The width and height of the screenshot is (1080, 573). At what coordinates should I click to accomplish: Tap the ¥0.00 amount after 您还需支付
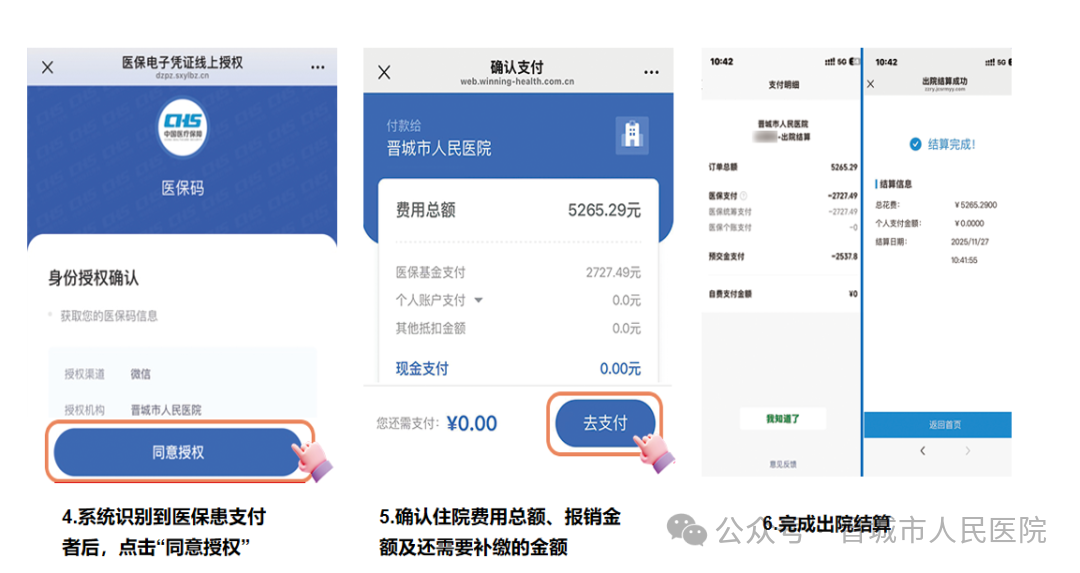(472, 423)
